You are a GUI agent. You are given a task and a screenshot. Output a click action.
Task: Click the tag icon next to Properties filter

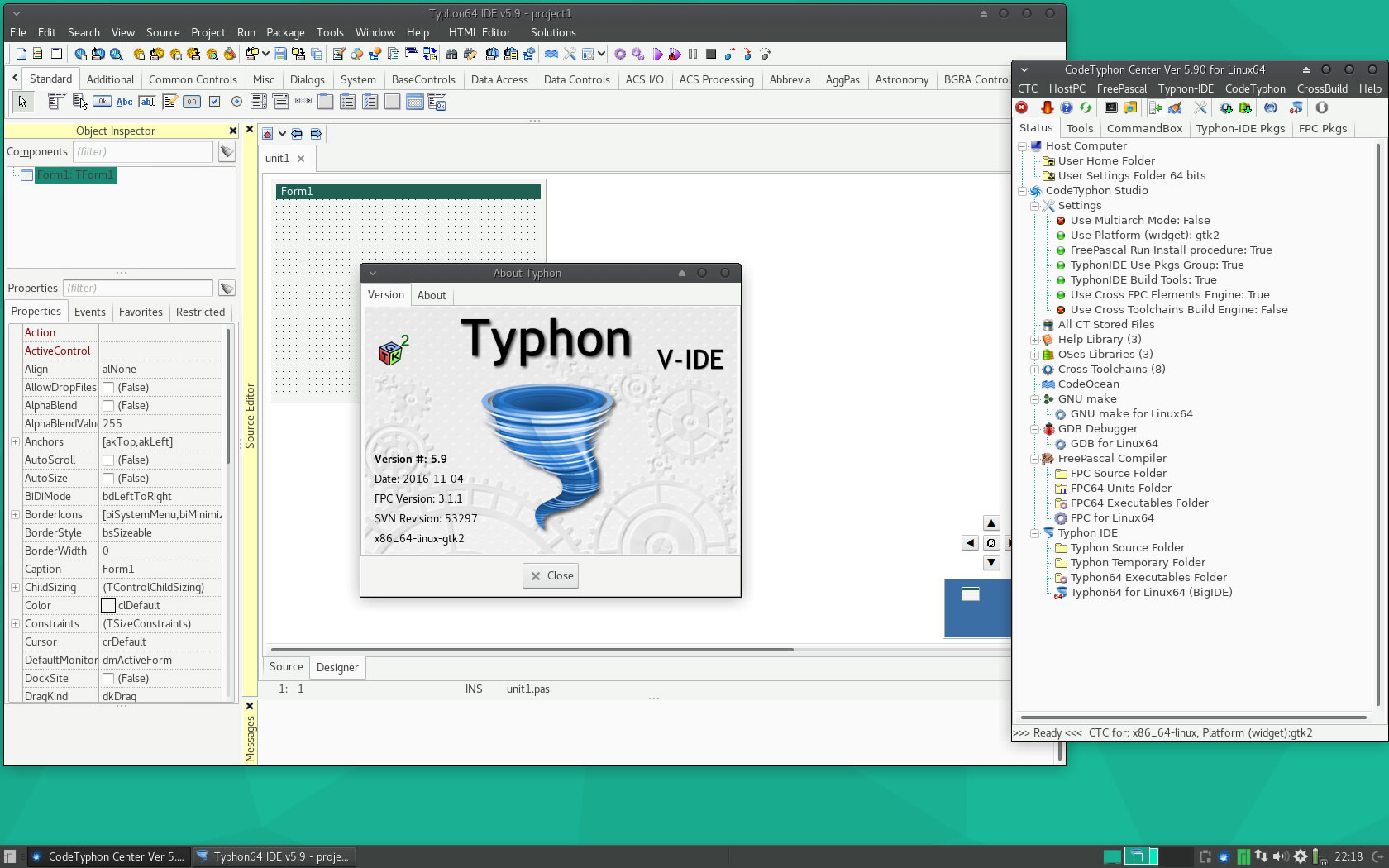tap(227, 288)
